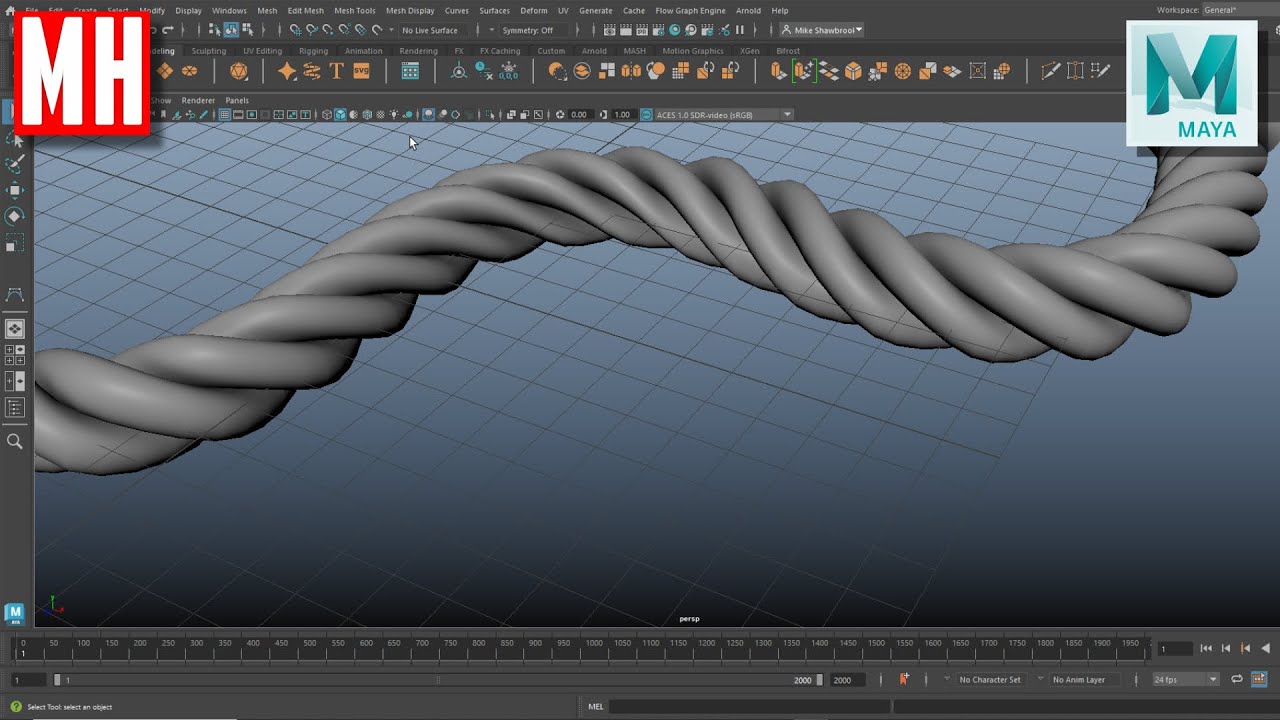Open the Outliner list icon in sidebar

(x=15, y=407)
